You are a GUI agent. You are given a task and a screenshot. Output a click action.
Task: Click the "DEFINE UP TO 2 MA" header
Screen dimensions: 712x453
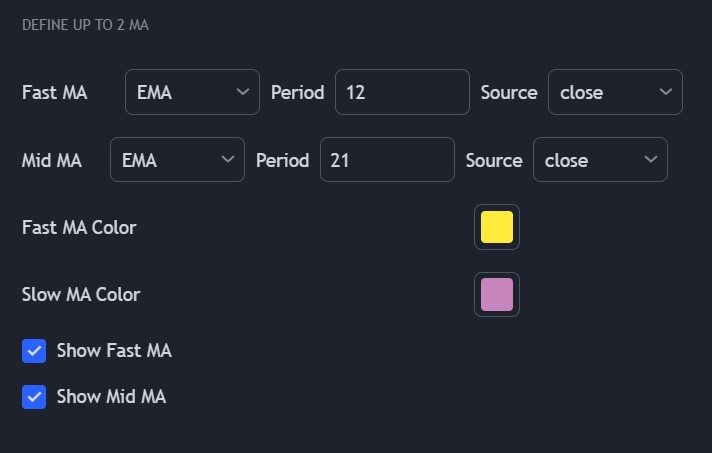coord(85,25)
